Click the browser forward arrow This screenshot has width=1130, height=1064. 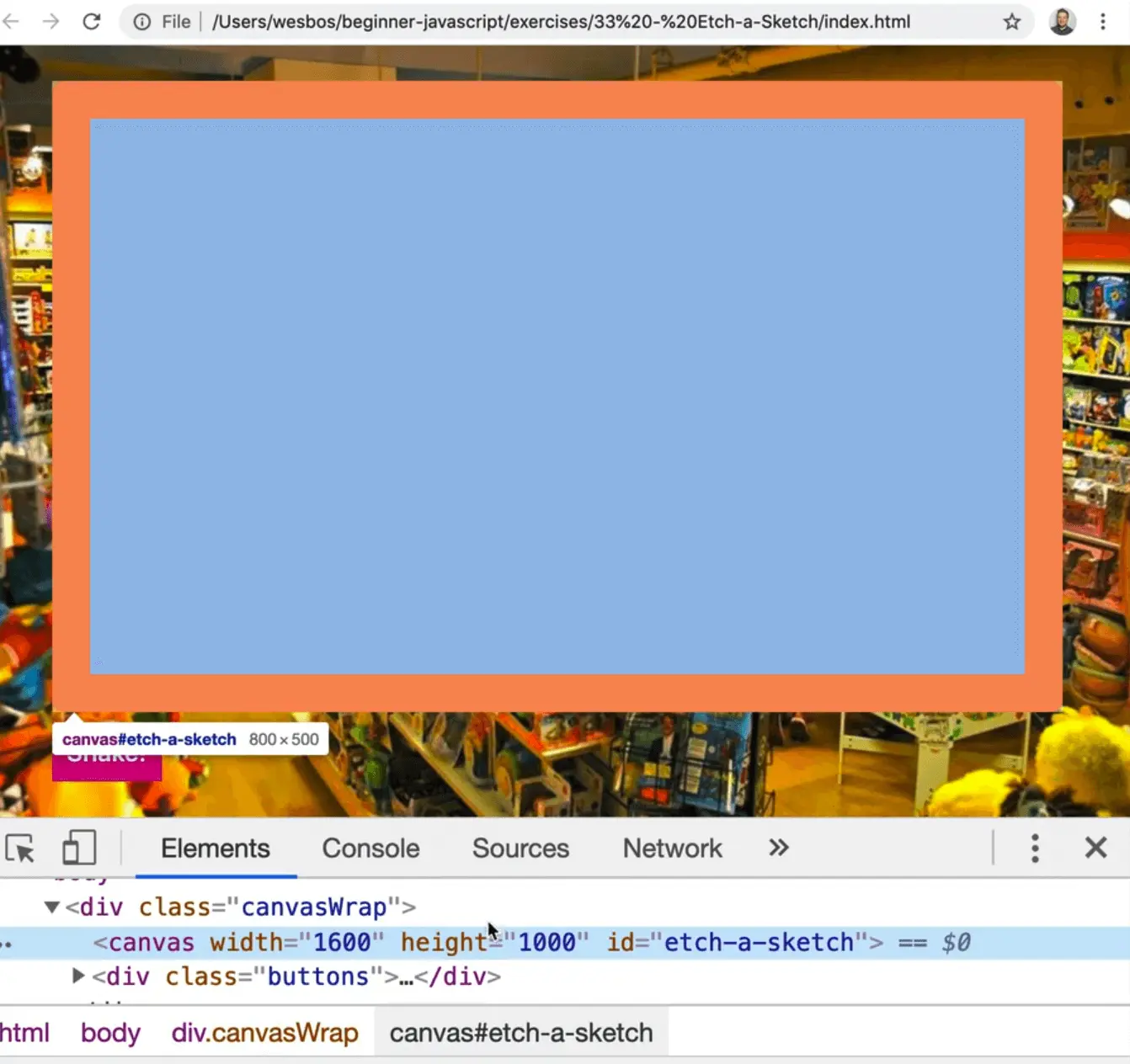point(51,22)
